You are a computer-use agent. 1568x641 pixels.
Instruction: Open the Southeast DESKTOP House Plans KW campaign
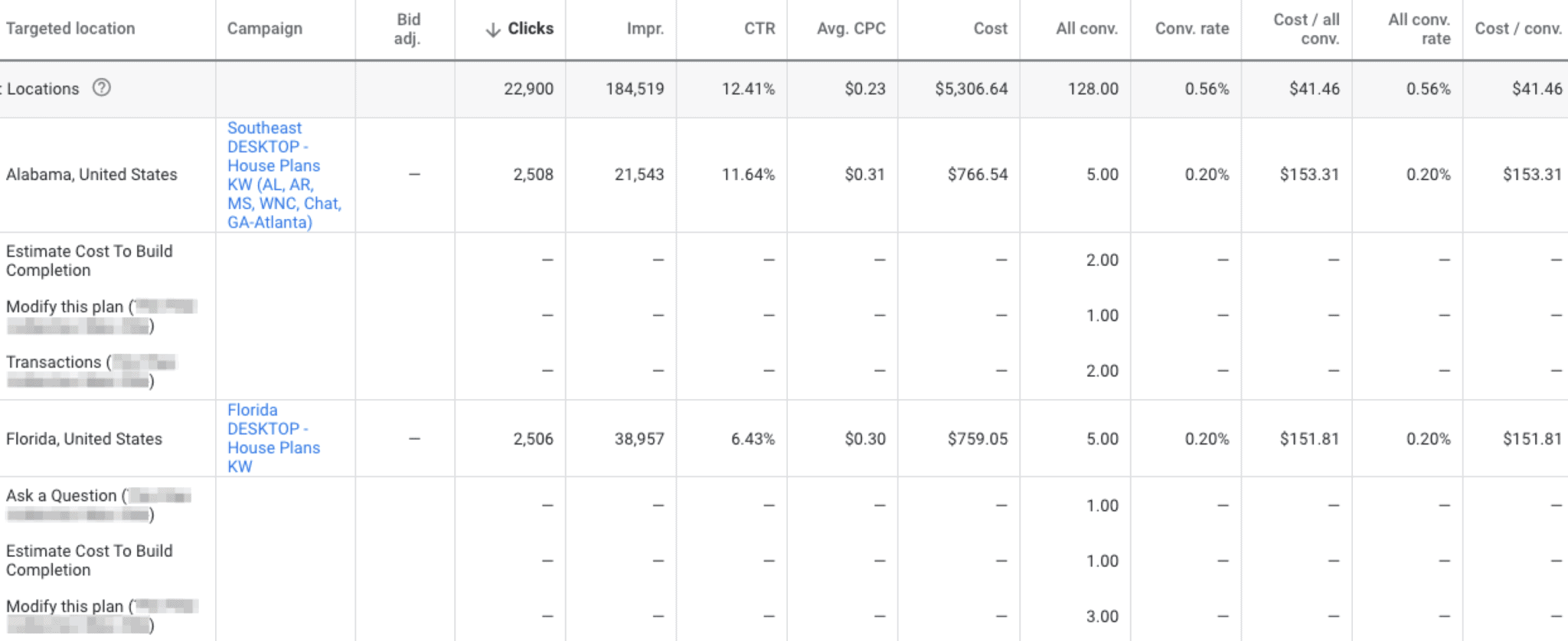click(284, 175)
